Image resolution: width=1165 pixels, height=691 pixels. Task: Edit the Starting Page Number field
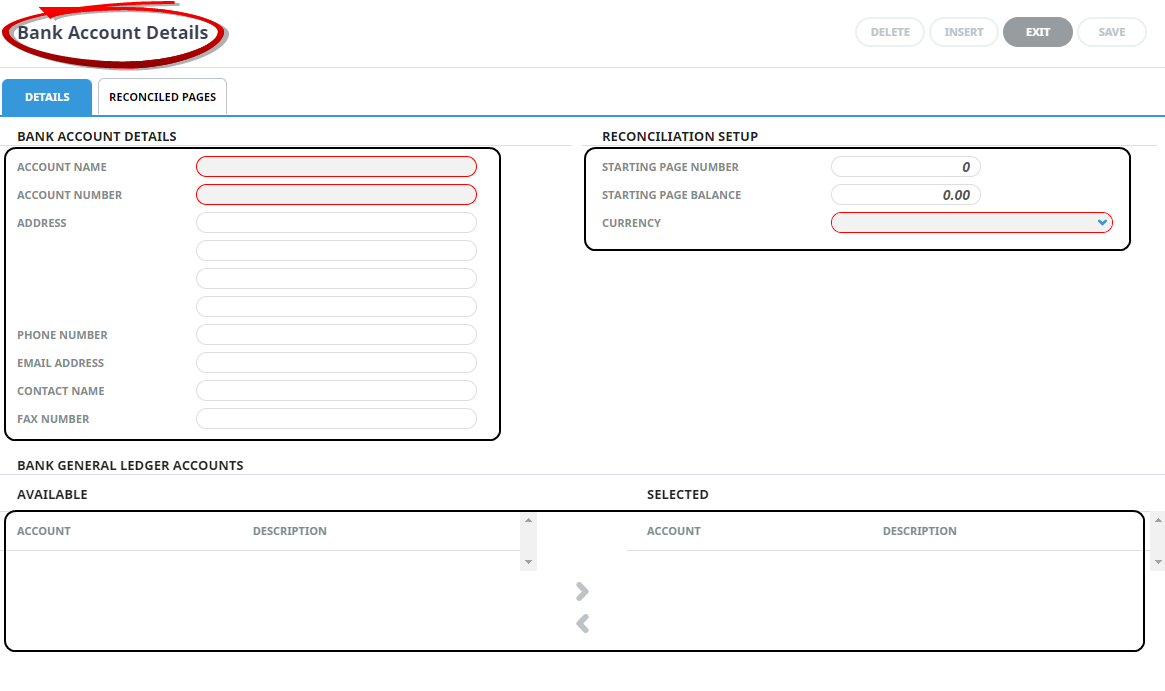pos(905,167)
